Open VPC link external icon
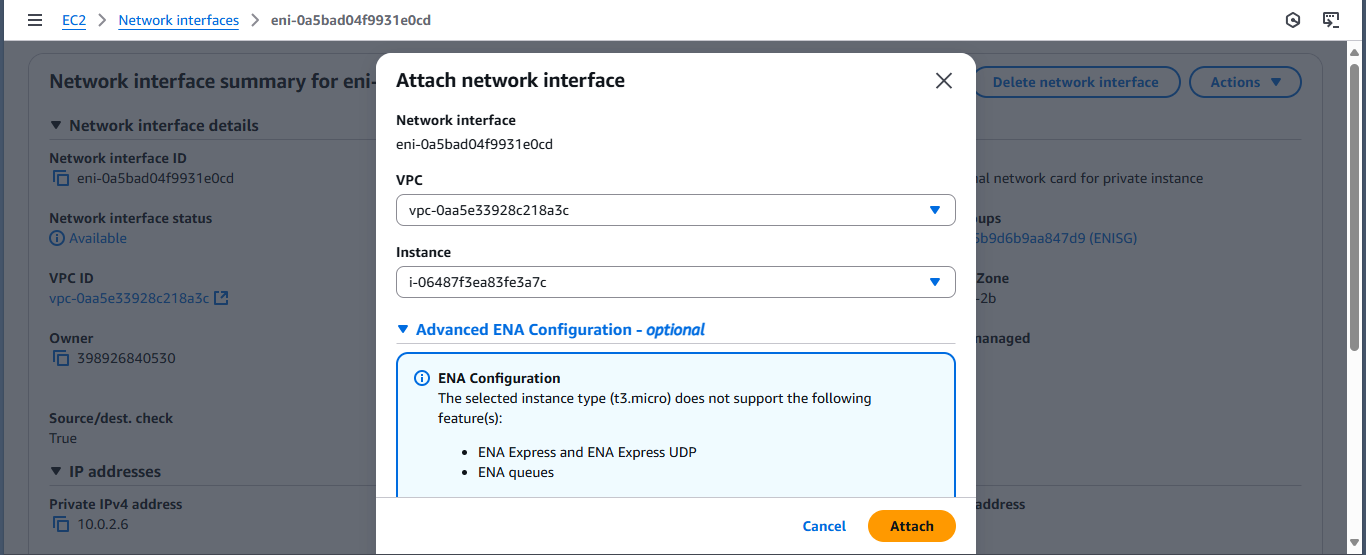The image size is (1366, 555). tap(222, 298)
